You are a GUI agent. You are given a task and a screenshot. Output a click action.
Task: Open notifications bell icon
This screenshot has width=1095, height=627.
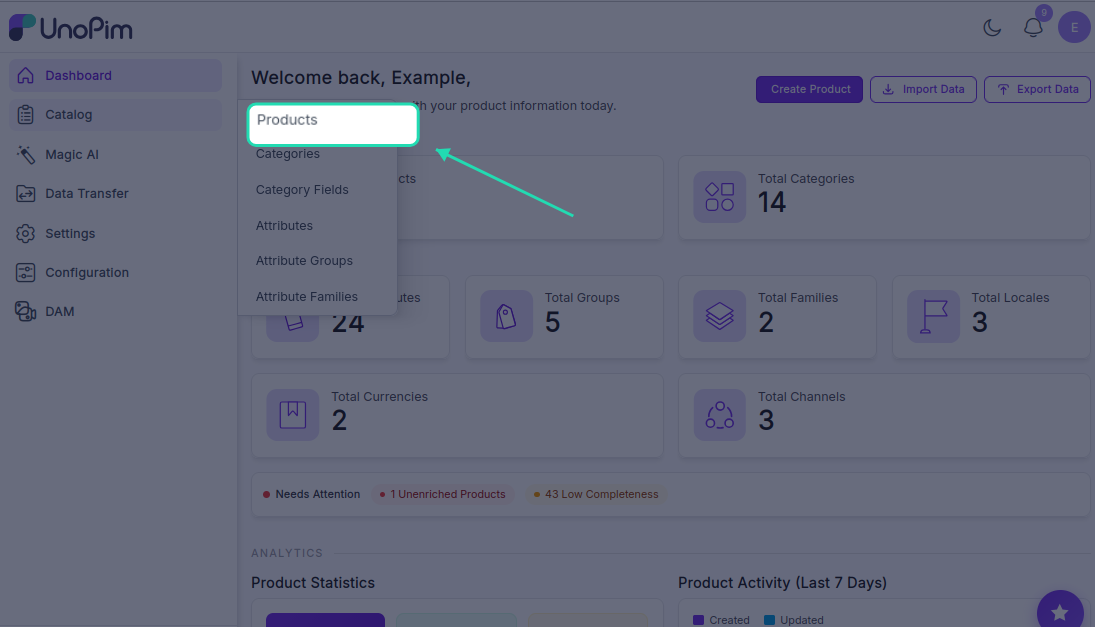[1033, 28]
